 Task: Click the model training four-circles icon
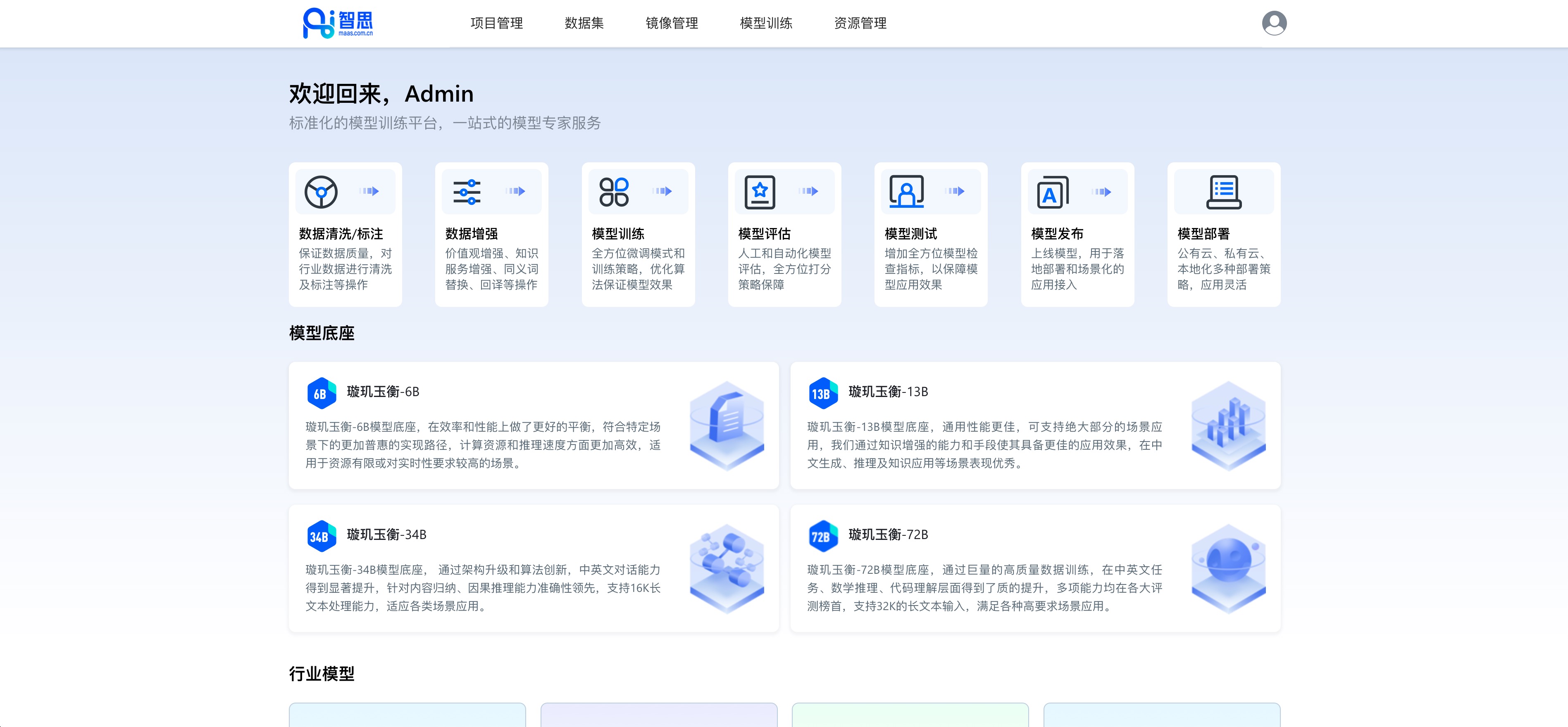coord(614,192)
